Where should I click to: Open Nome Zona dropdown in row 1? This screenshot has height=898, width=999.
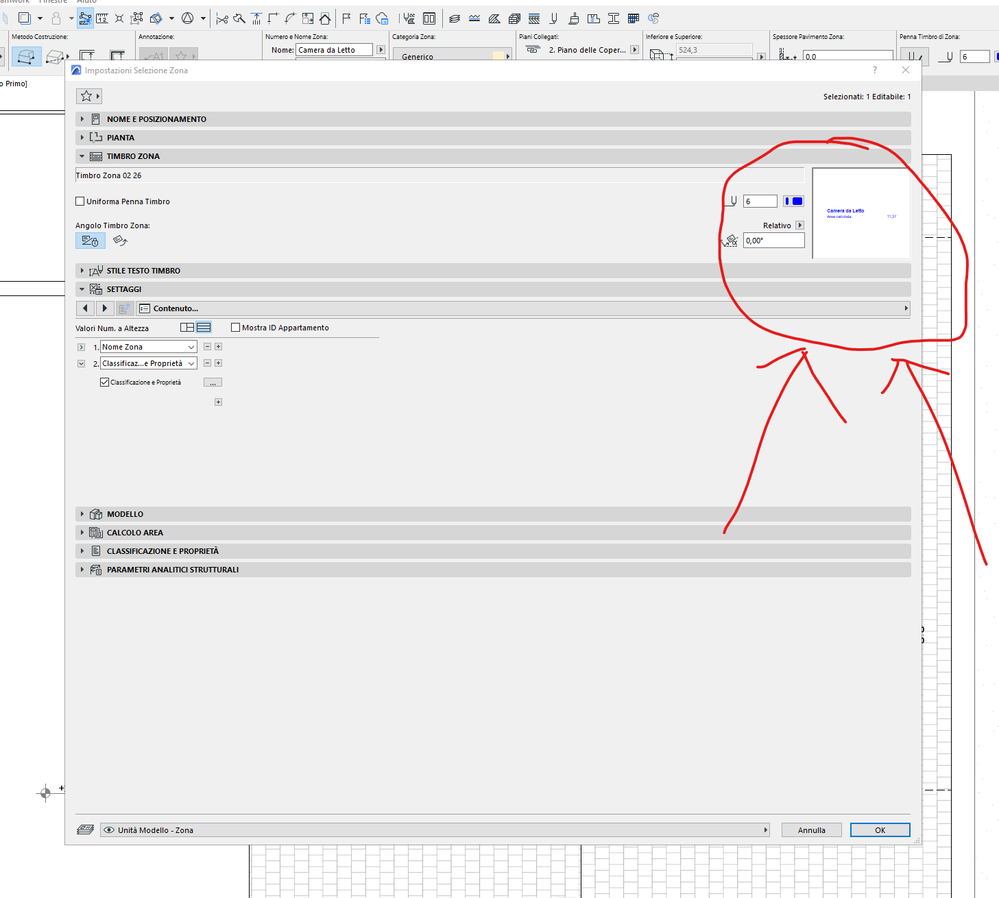click(x=148, y=347)
